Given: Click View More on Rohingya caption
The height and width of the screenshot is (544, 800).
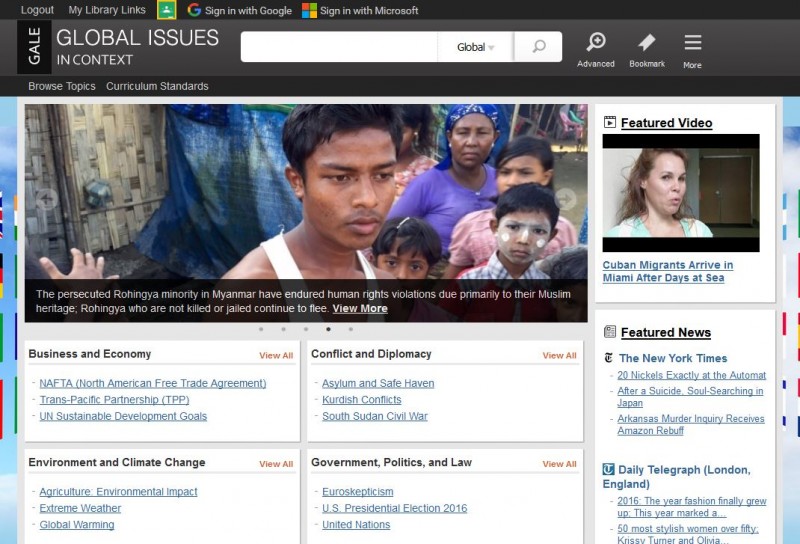Looking at the screenshot, I should 360,308.
